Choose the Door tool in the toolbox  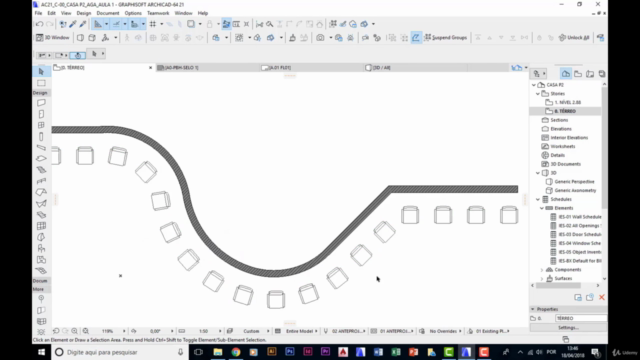41,114
